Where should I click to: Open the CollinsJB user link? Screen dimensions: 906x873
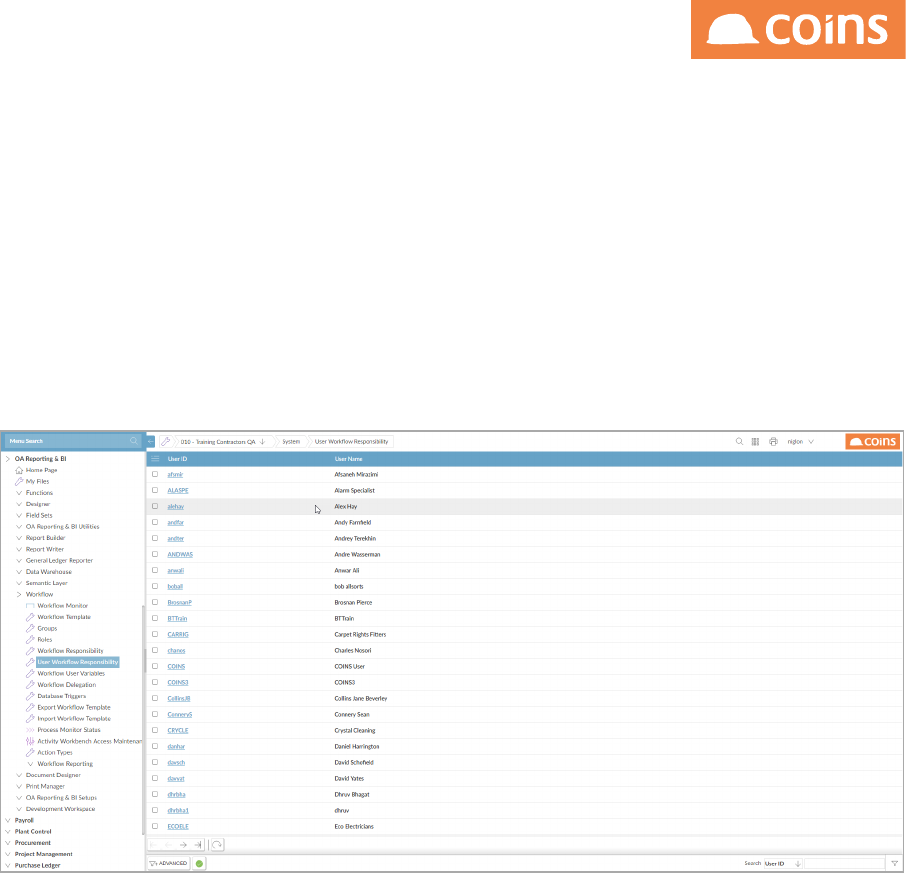tap(179, 699)
